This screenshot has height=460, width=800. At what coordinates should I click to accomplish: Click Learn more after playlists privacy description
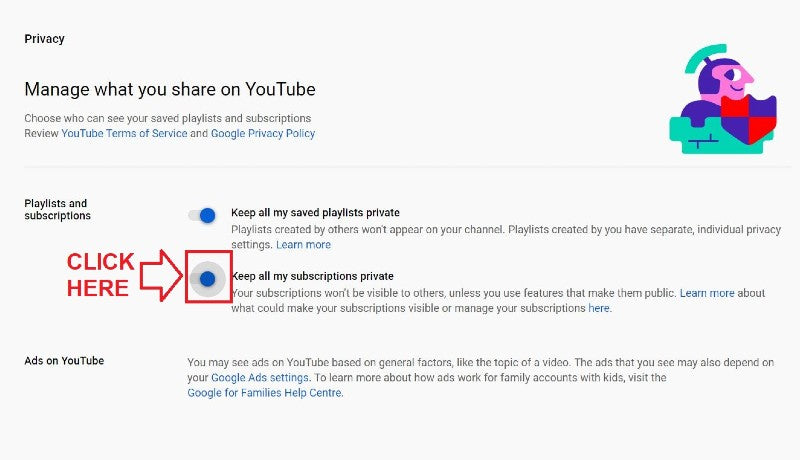click(303, 245)
